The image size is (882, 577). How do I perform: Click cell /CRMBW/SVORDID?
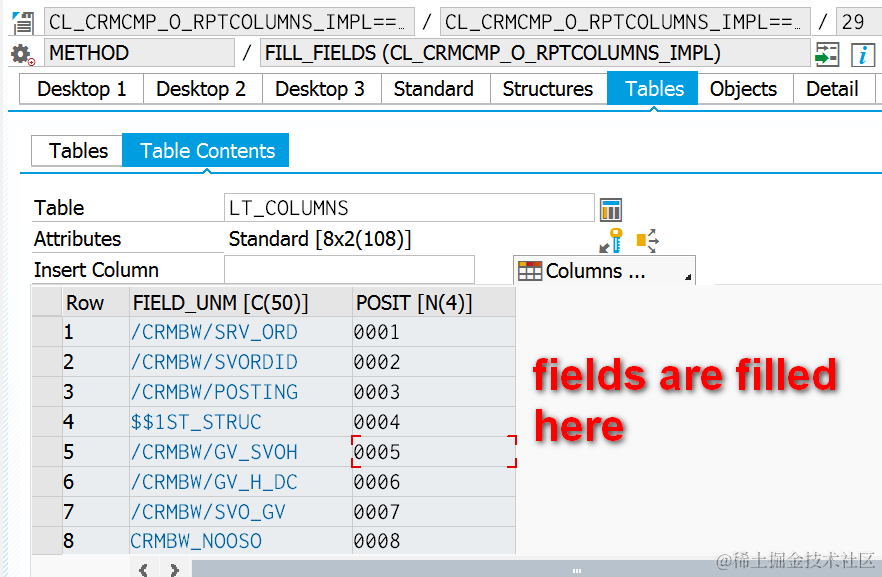(x=241, y=362)
